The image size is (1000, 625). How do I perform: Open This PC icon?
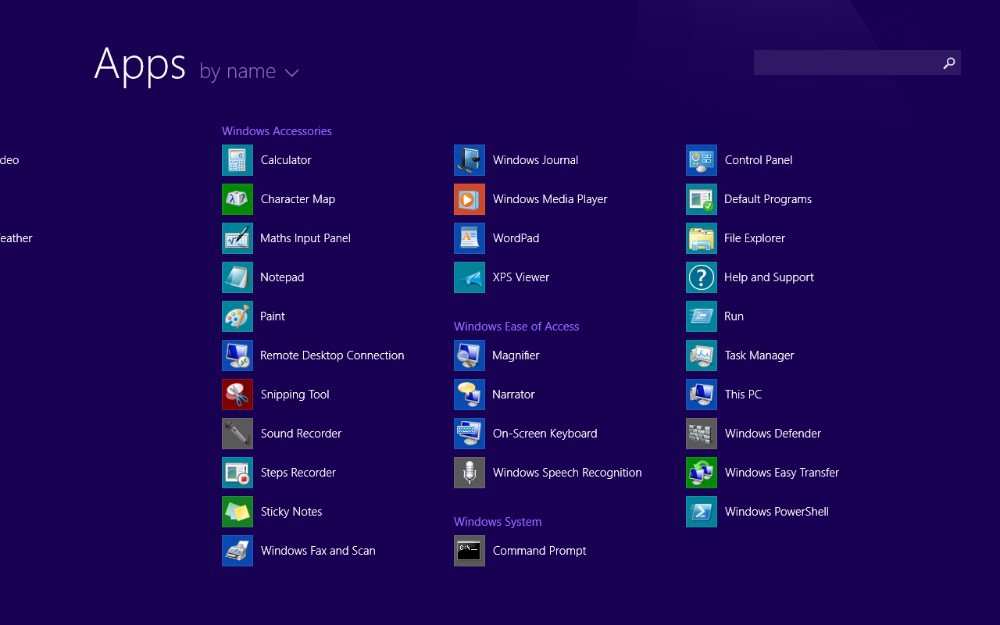[x=702, y=395]
